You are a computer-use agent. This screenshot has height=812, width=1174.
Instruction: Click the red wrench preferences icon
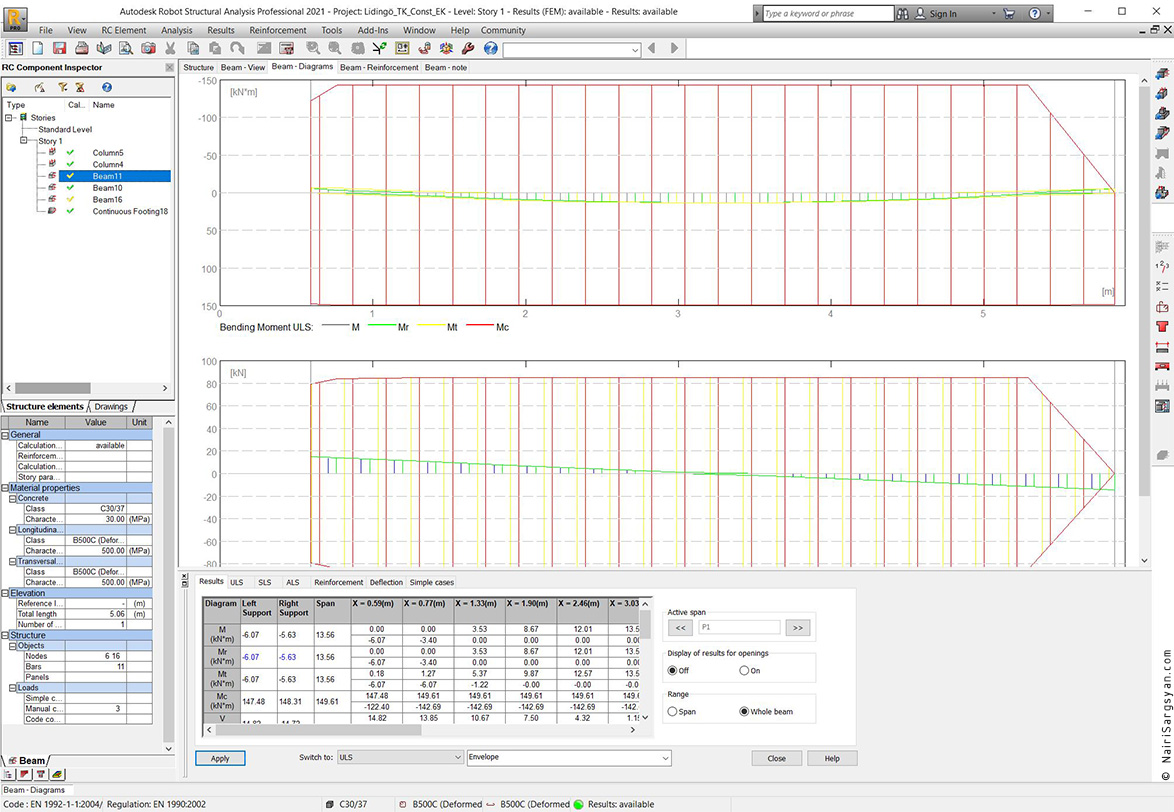(468, 48)
